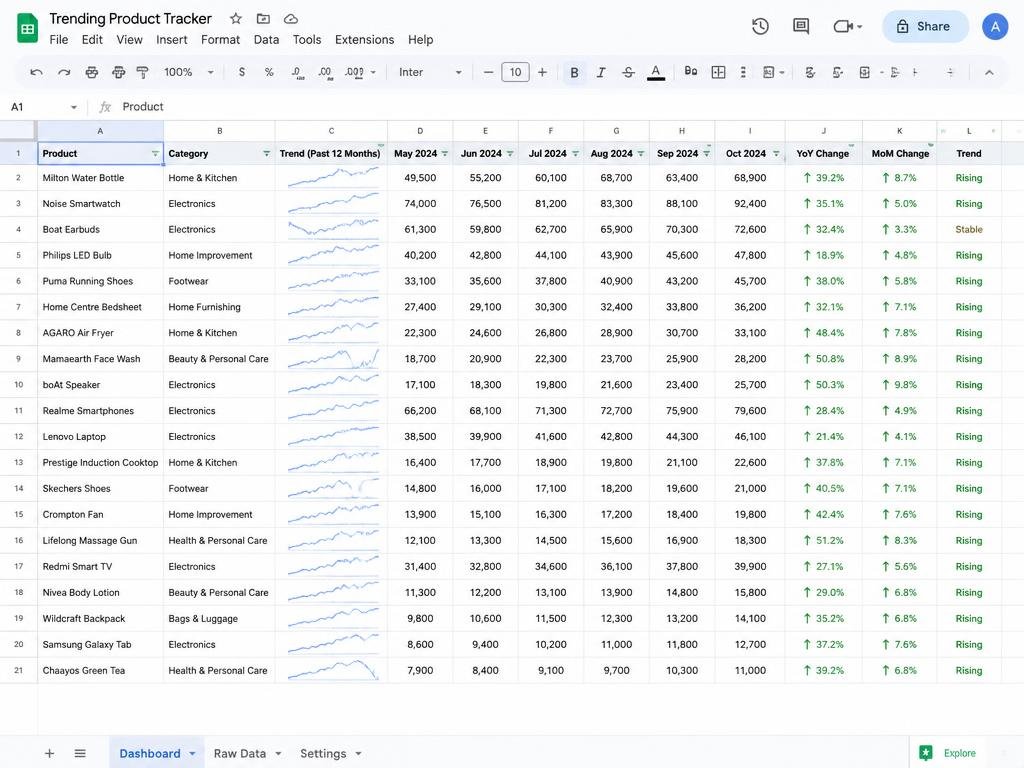The width and height of the screenshot is (1024, 768).
Task: Open the account avatar A
Action: pyautogui.click(x=995, y=27)
